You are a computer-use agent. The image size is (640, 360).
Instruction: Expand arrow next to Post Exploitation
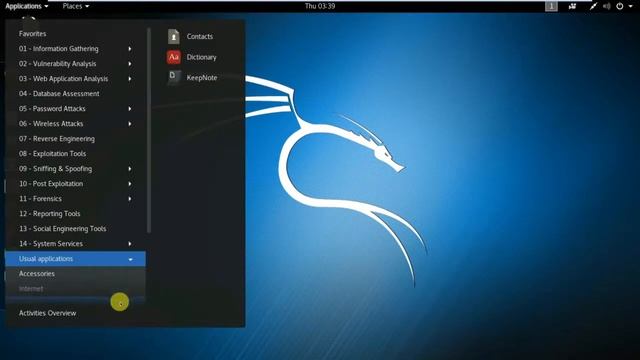[x=130, y=184]
